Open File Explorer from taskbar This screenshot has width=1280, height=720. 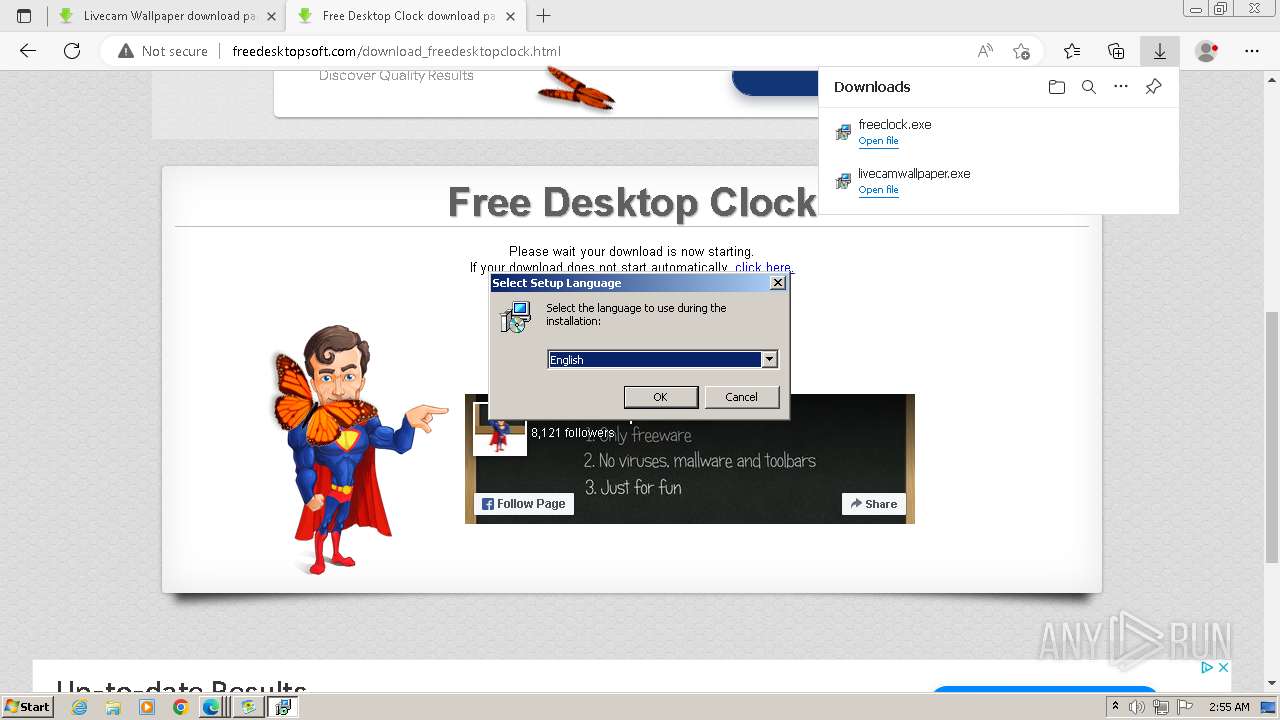pos(113,707)
